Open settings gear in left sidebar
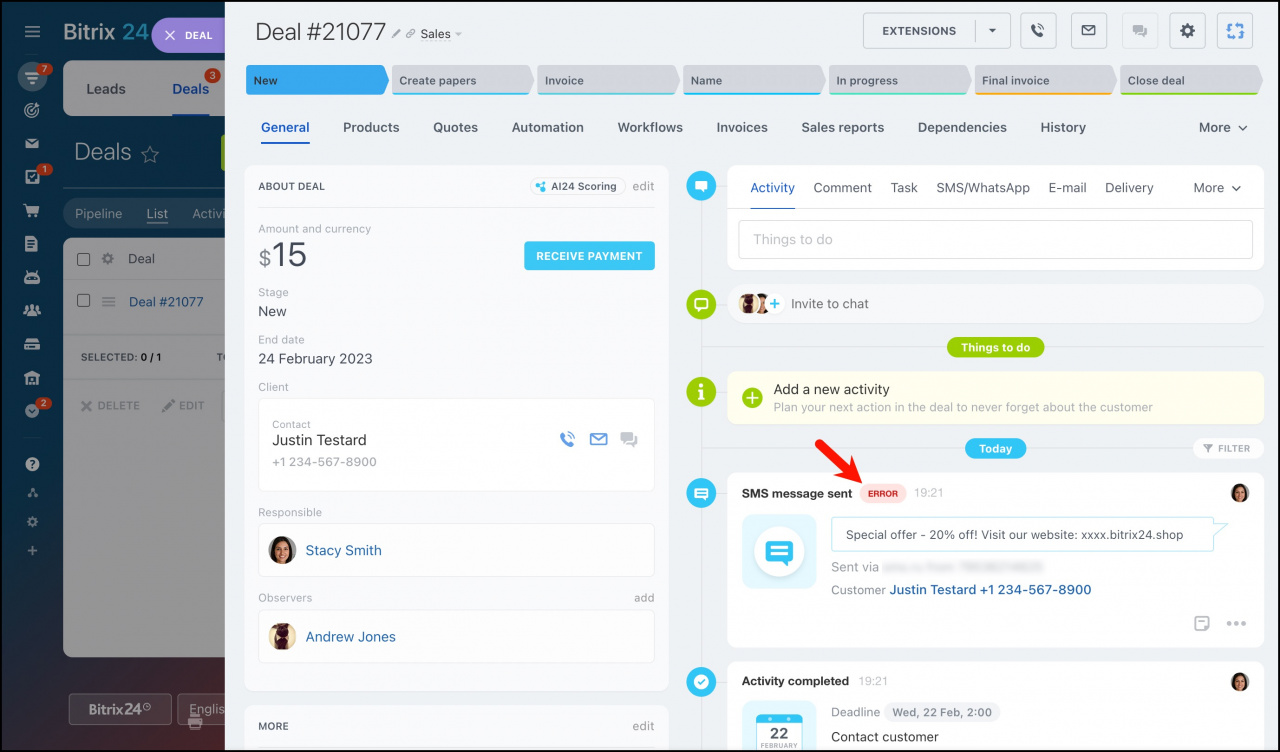Image resolution: width=1280 pixels, height=752 pixels. click(32, 522)
